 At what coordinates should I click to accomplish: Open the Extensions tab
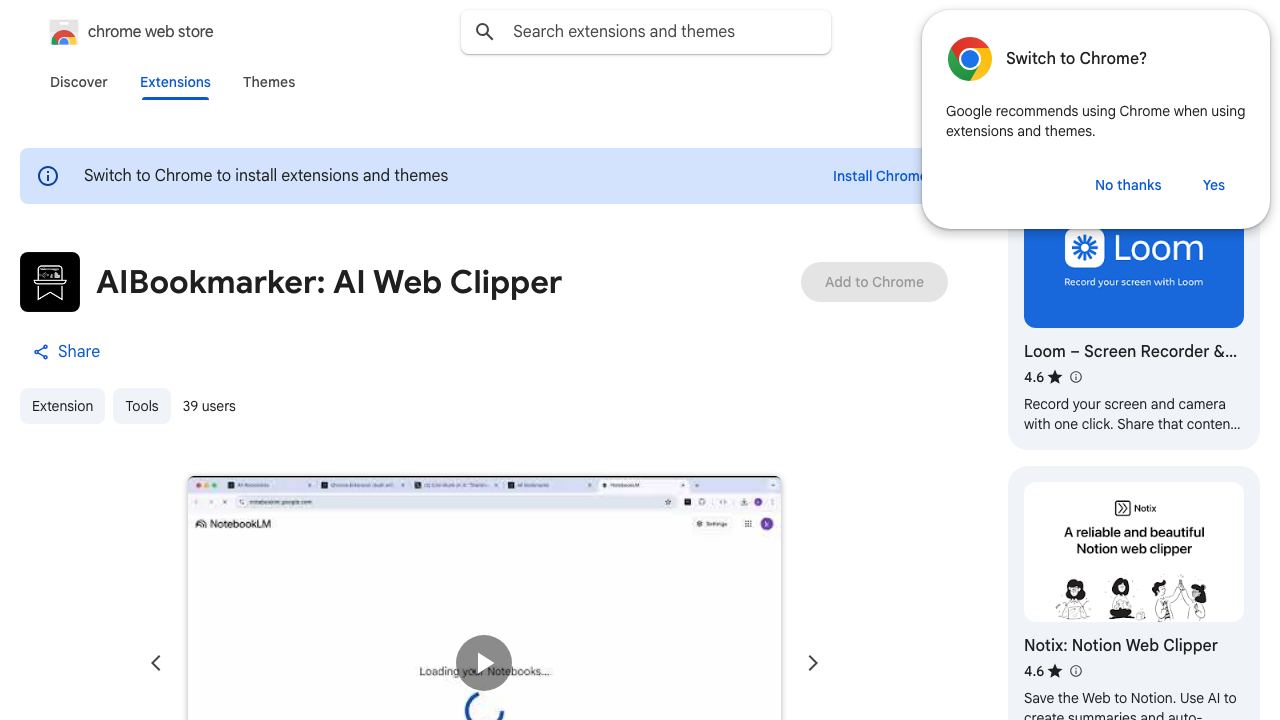(175, 82)
